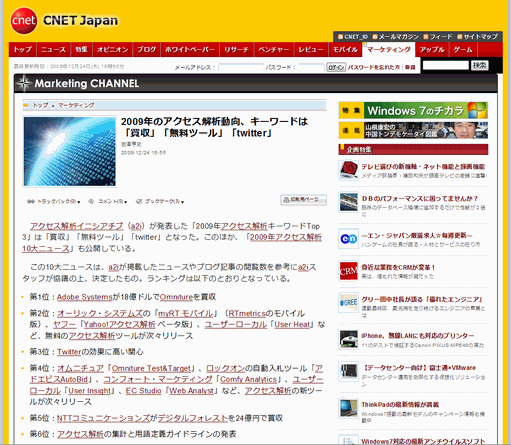Image resolution: width=511 pixels, height=445 pixels.
Task: Open iPhone、無線LAN printer sidebar article
Action: 418,336
